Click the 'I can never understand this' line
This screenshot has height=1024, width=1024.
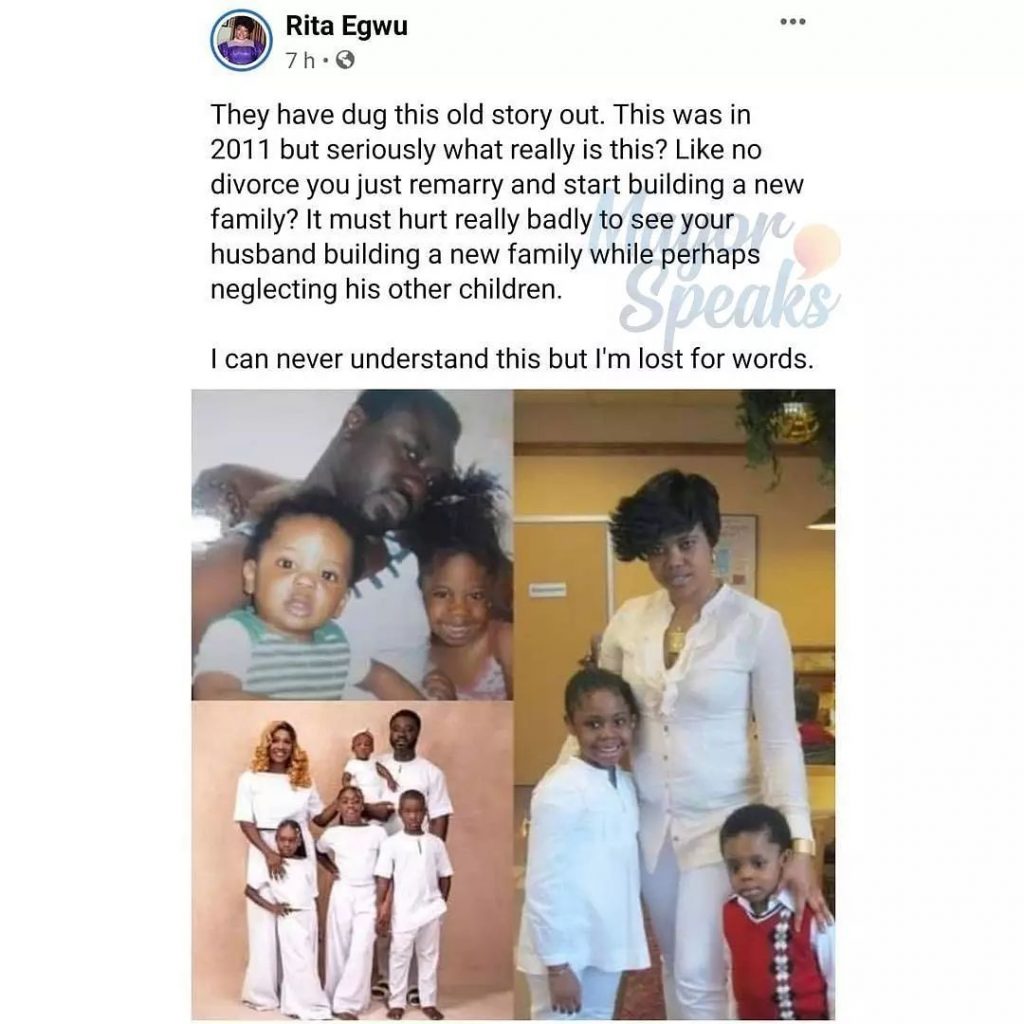coord(511,359)
